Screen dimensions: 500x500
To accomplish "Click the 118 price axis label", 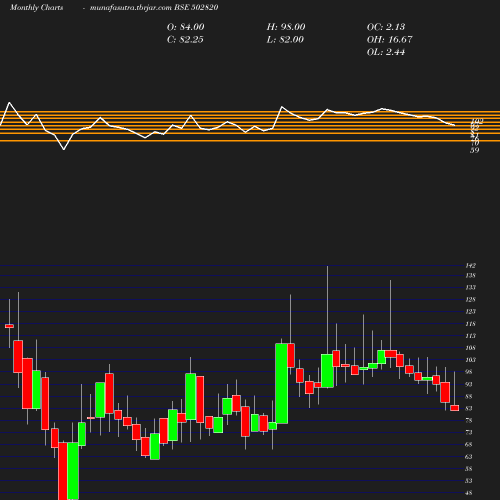I will point(470,324).
